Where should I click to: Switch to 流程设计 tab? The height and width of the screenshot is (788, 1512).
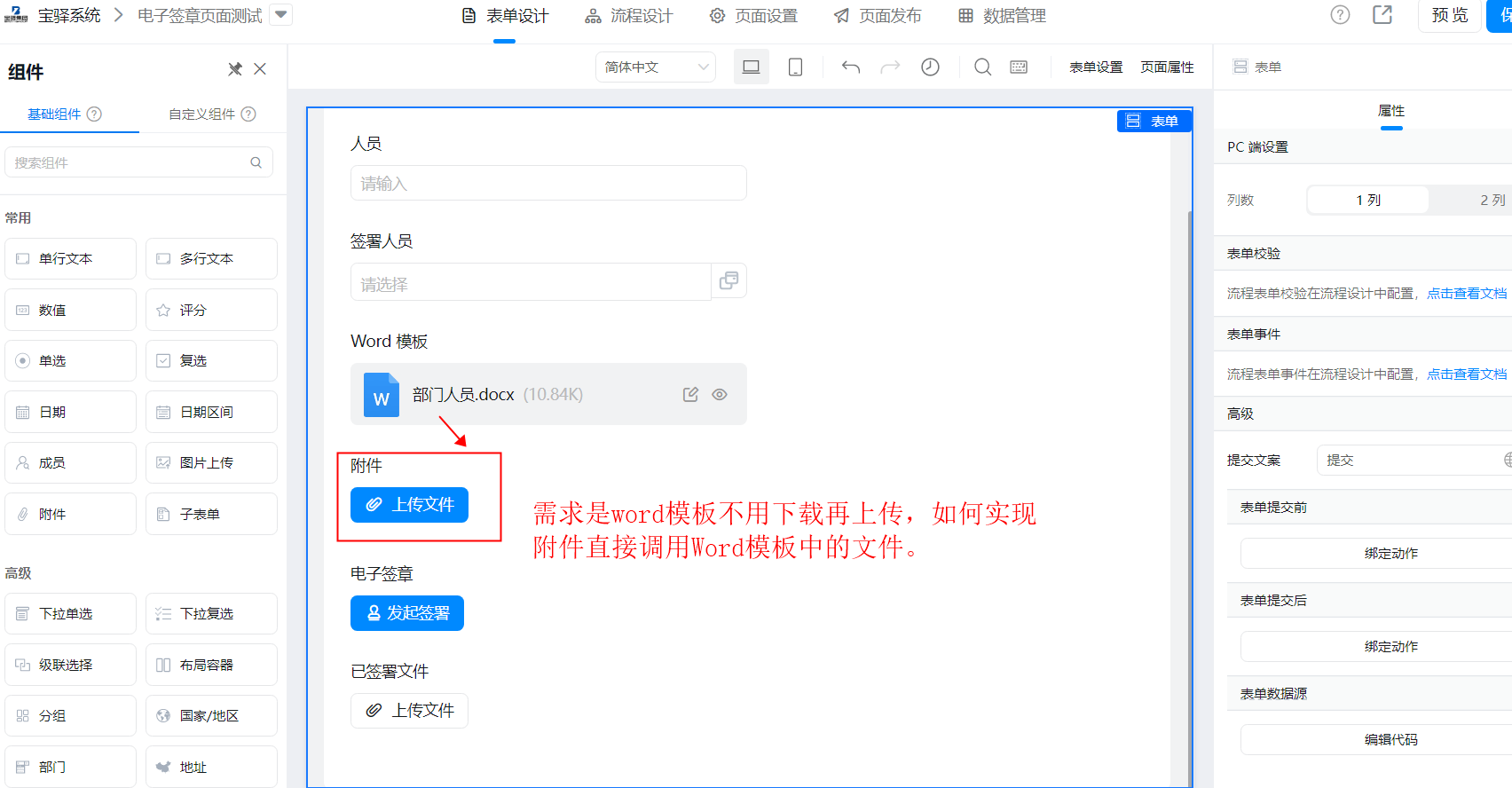(x=628, y=16)
